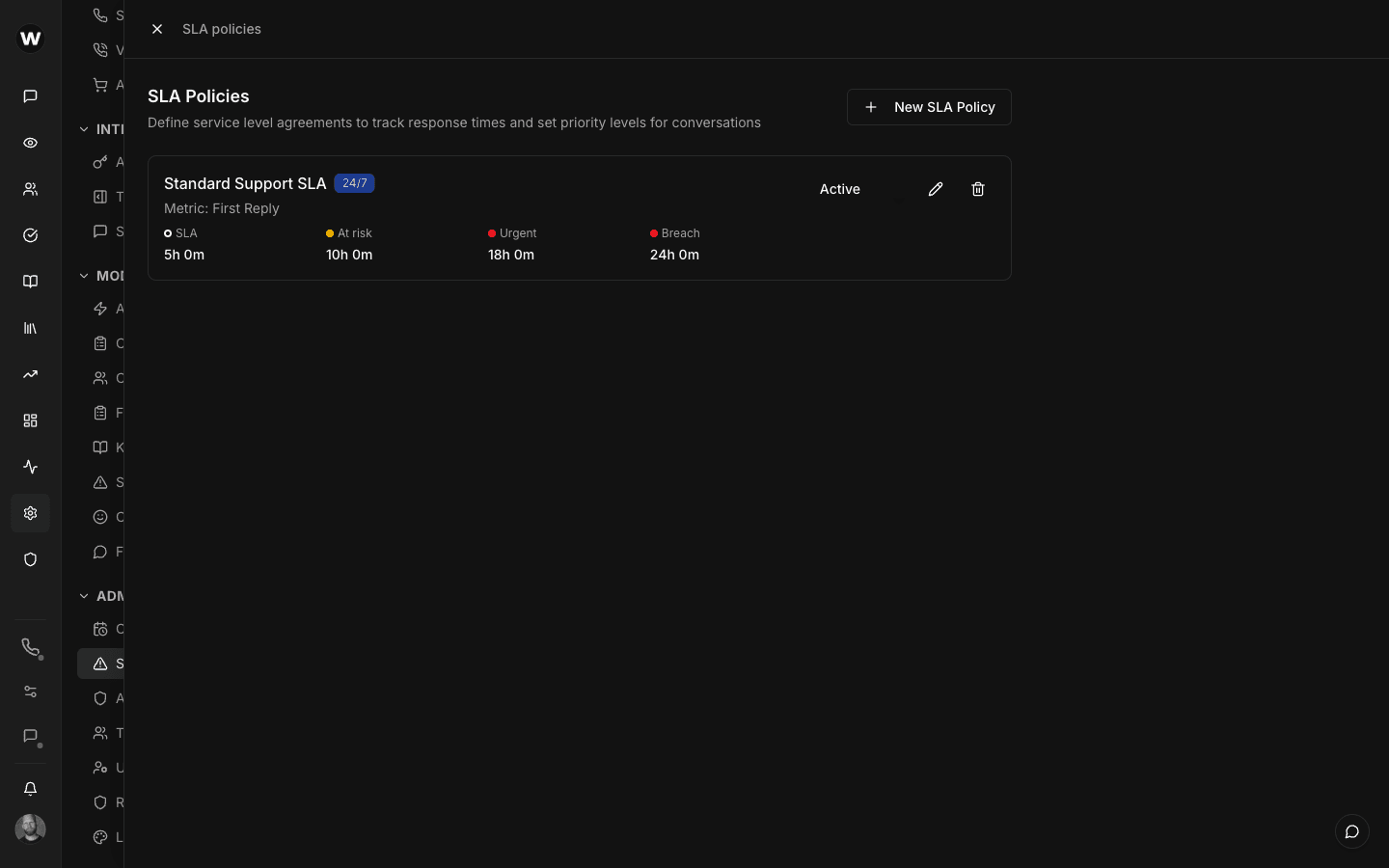1389x868 pixels.
Task: Click the trending-up analytics icon
Action: (30, 374)
